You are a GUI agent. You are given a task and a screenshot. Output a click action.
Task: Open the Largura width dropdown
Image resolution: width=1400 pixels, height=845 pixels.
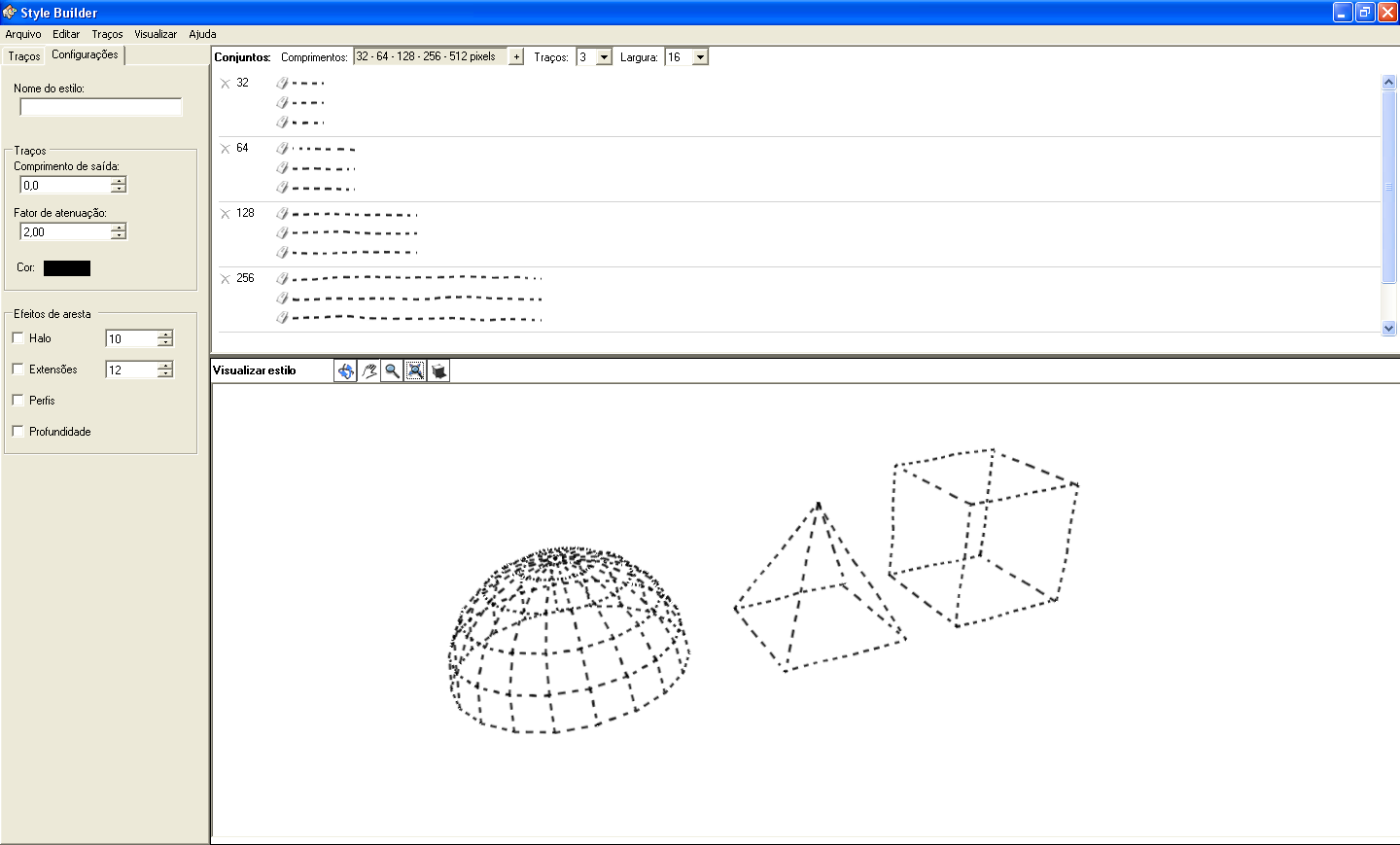[x=700, y=57]
